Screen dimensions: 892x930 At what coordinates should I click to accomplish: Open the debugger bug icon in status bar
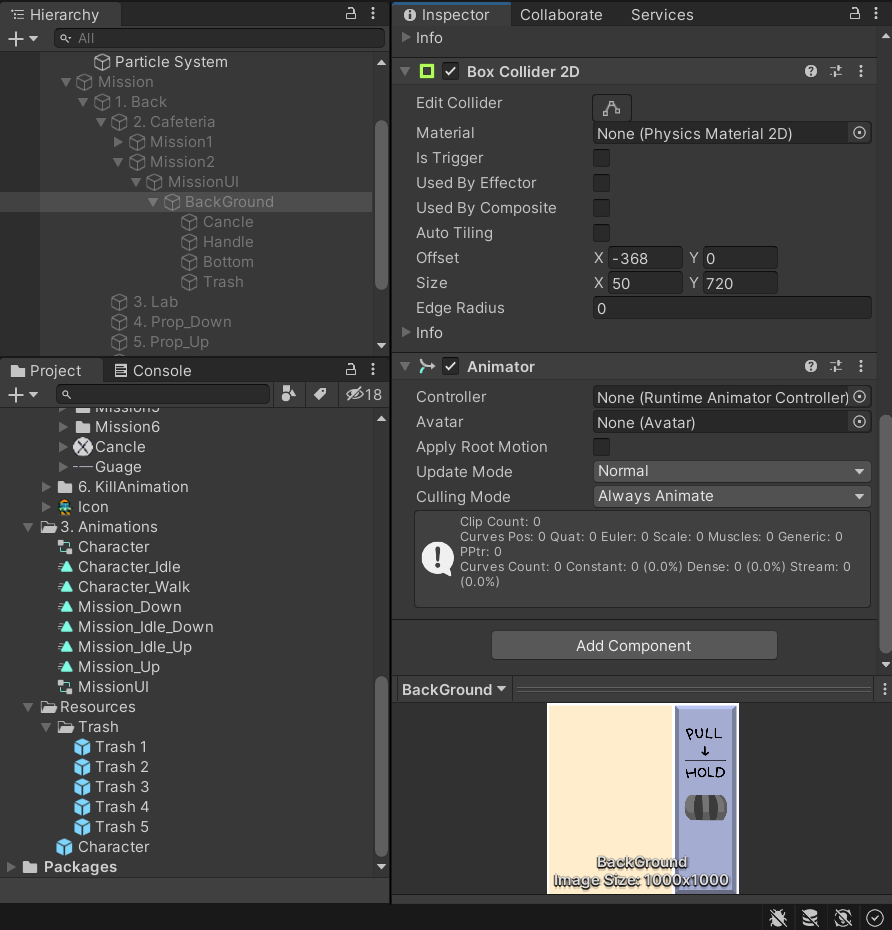pyautogui.click(x=778, y=918)
